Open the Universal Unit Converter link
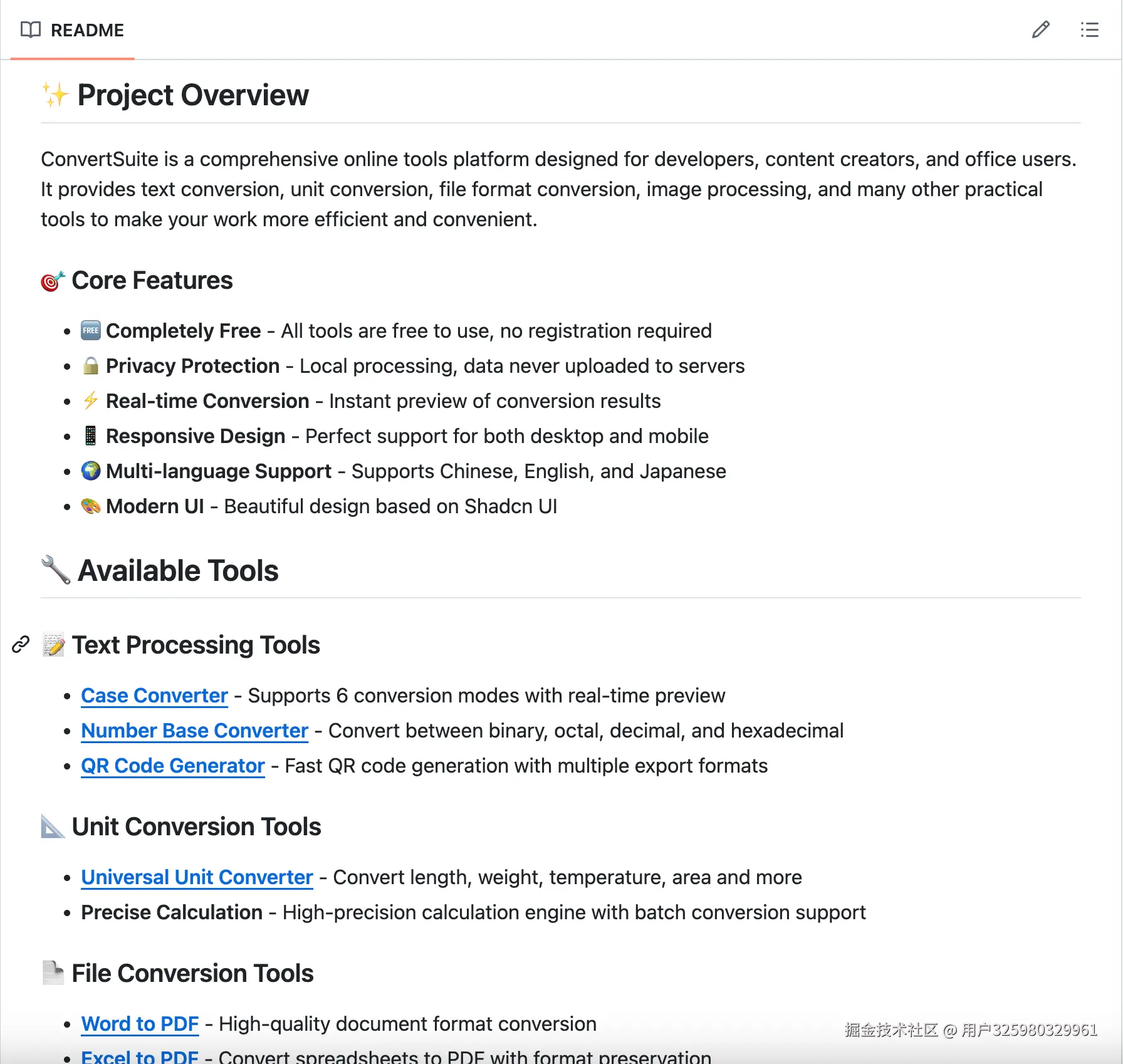1123x1064 pixels. click(x=196, y=877)
